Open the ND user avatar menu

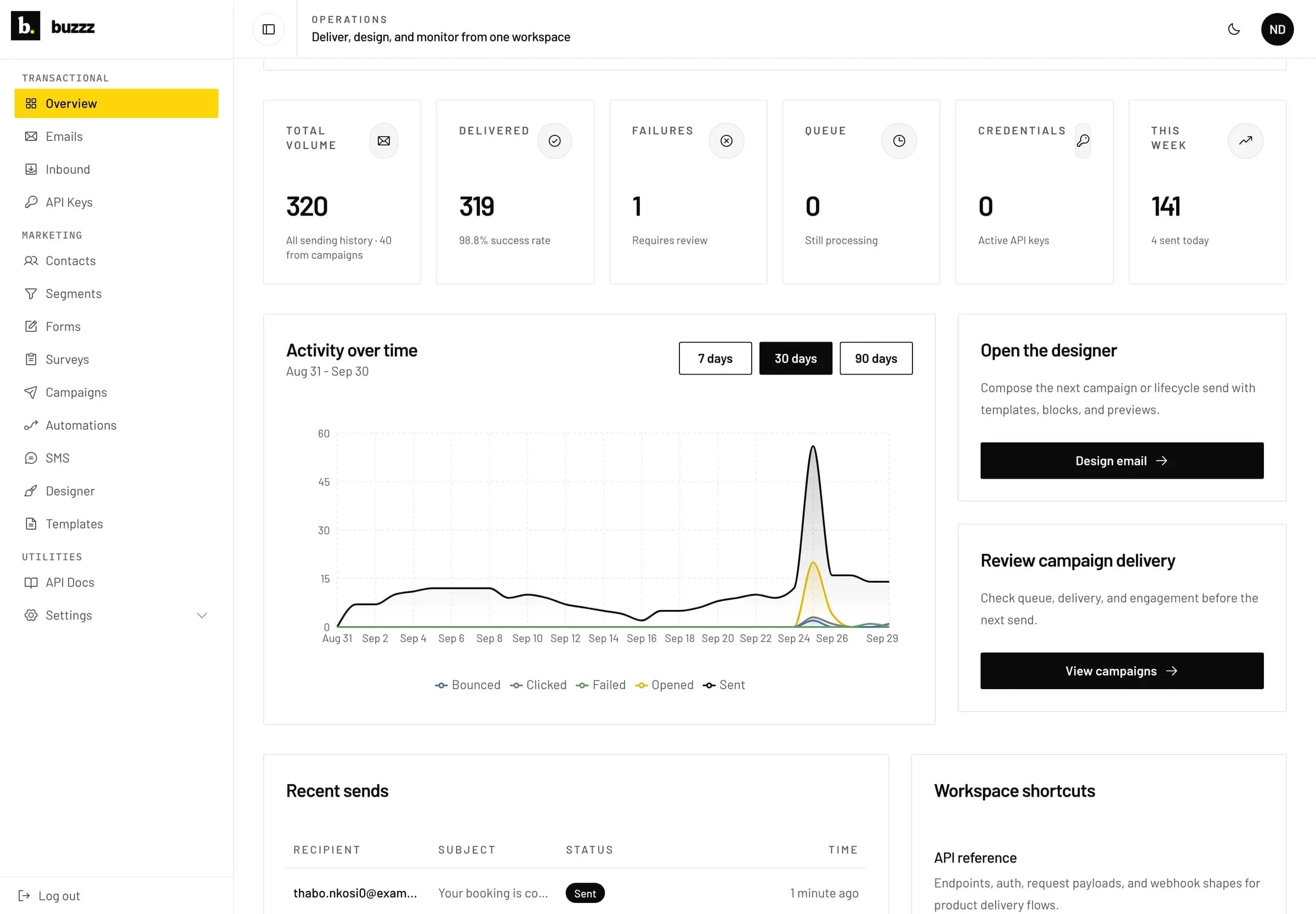pos(1277,29)
